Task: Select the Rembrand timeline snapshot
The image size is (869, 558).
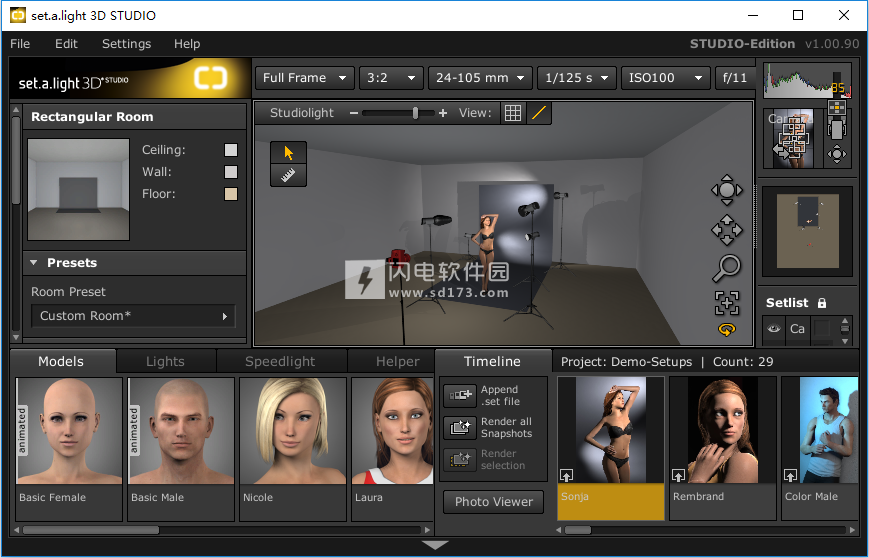Action: (x=723, y=448)
